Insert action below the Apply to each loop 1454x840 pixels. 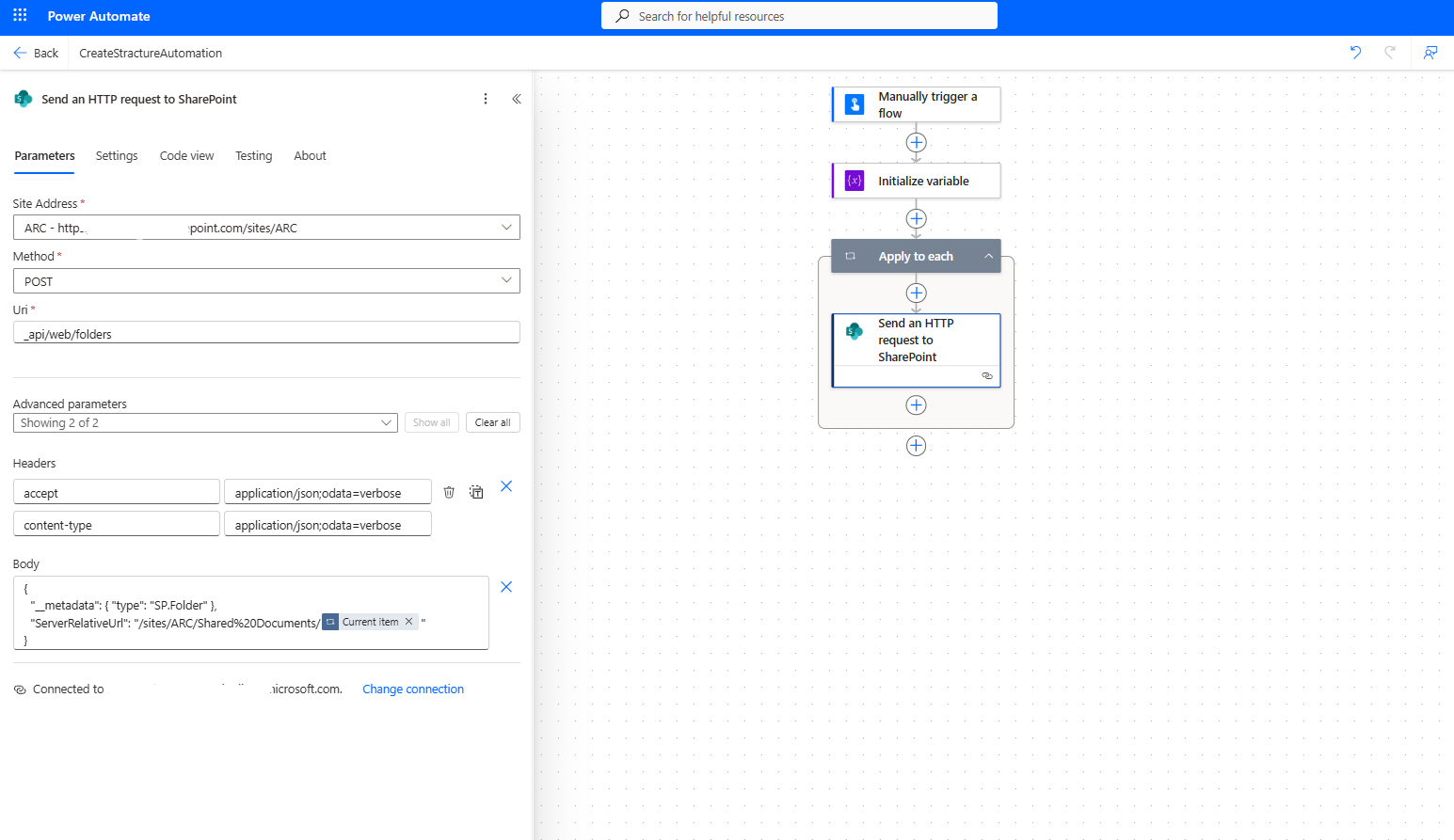[x=916, y=446]
